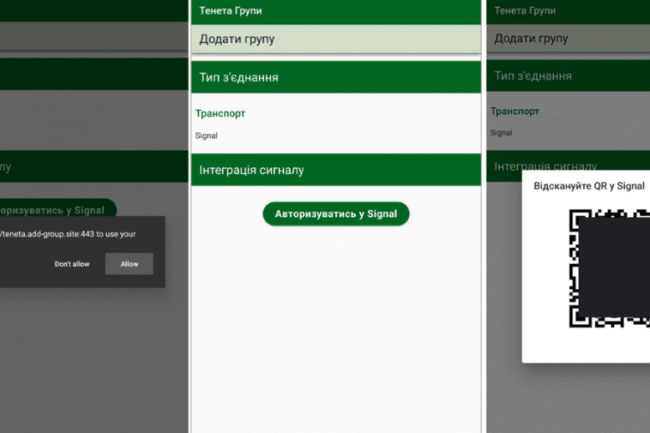This screenshot has height=433, width=650.
Task: Click the dark block covering the QR code
Action: (x=614, y=267)
